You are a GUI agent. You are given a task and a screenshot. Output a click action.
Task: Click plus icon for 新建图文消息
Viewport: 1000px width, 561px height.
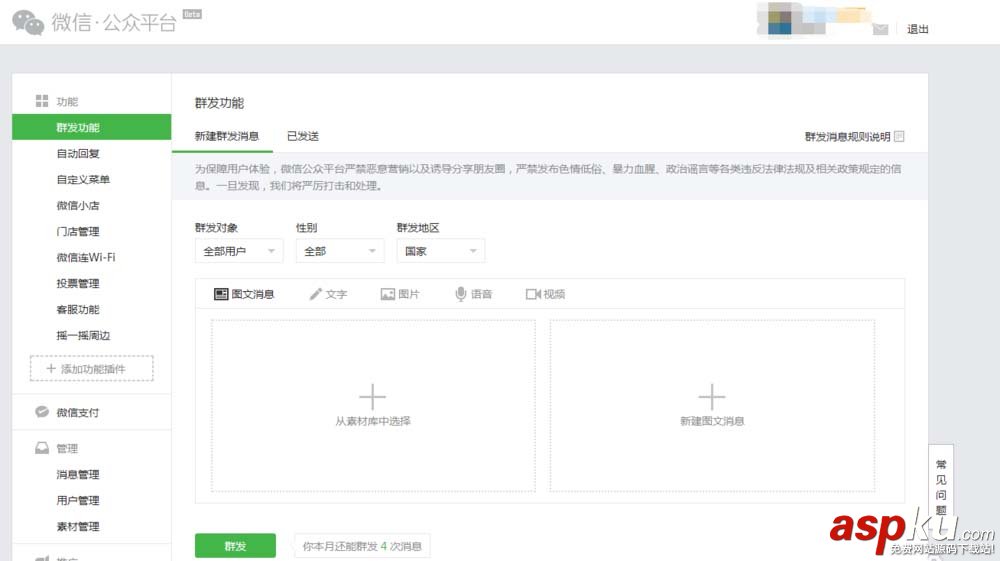pos(712,397)
